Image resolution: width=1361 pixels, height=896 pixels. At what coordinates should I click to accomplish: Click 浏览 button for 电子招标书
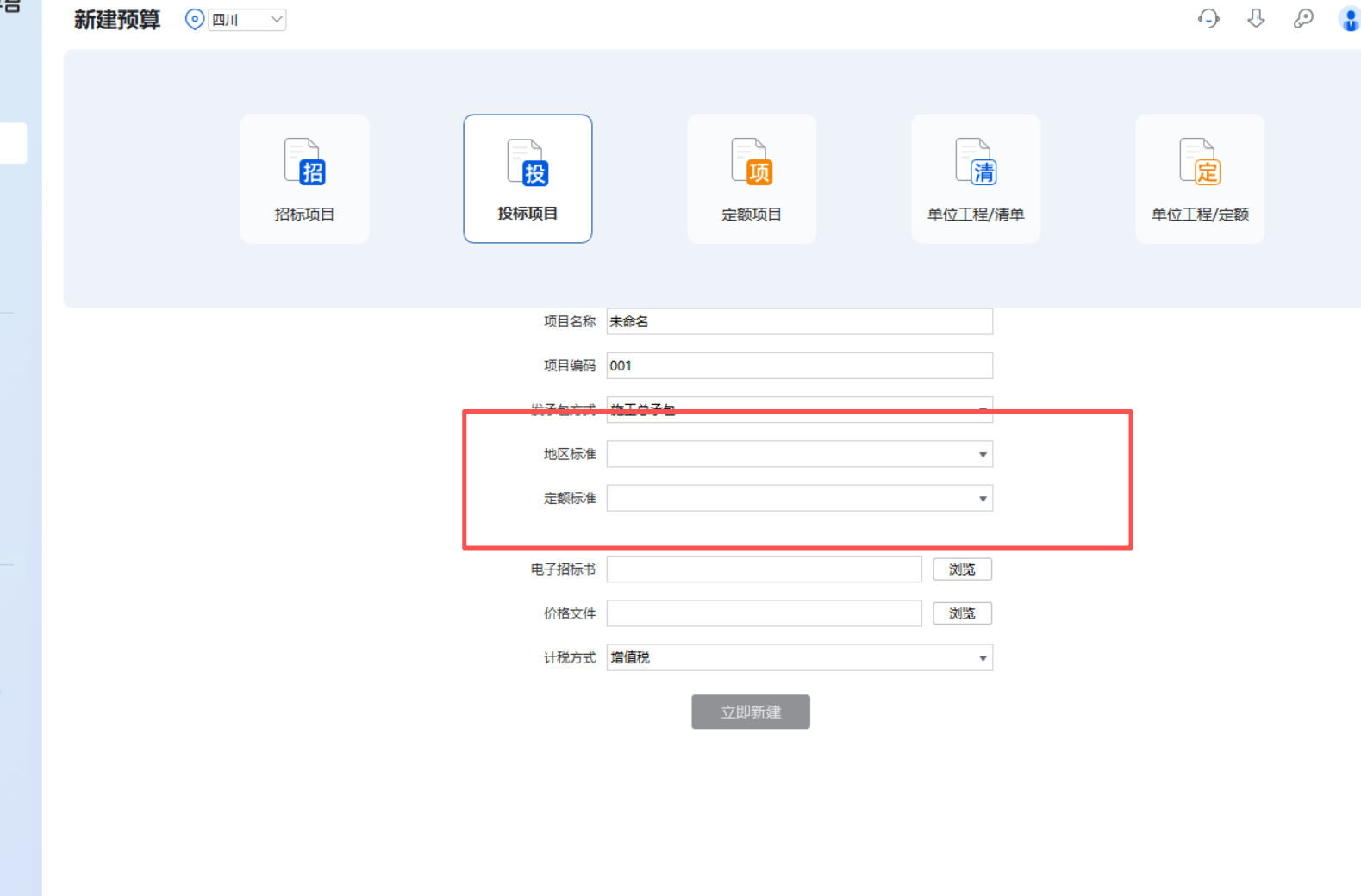[x=962, y=569]
